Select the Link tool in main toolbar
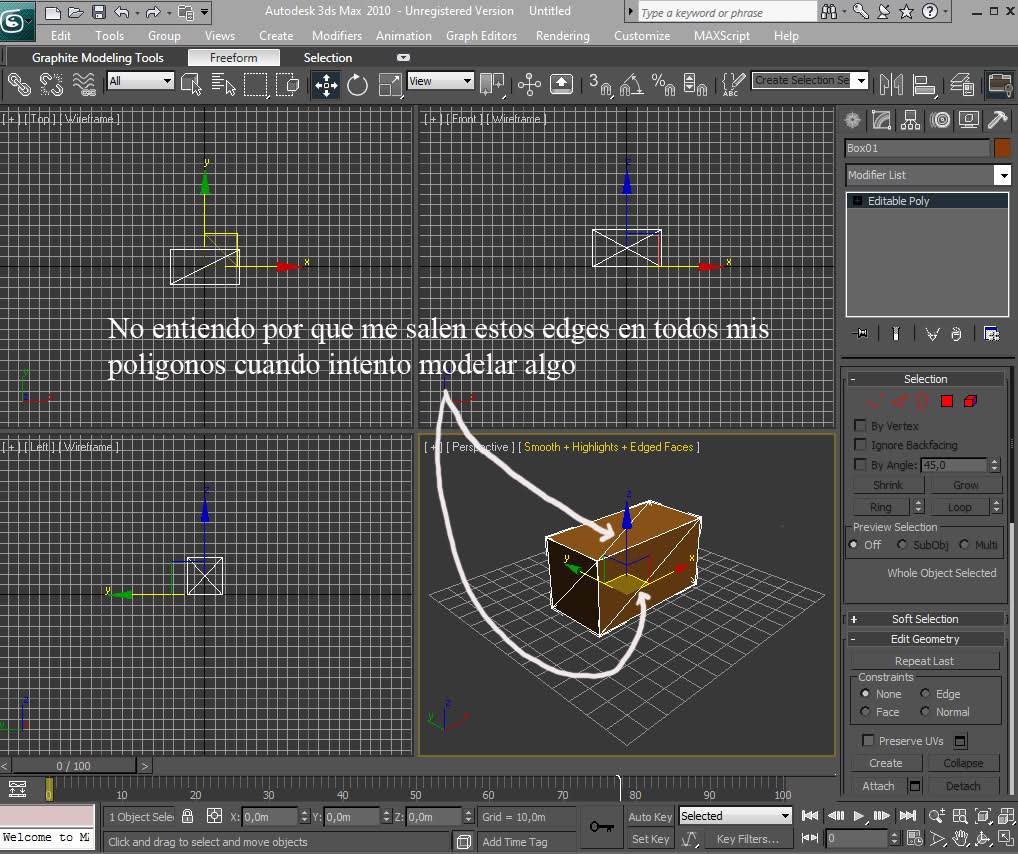 pos(19,85)
